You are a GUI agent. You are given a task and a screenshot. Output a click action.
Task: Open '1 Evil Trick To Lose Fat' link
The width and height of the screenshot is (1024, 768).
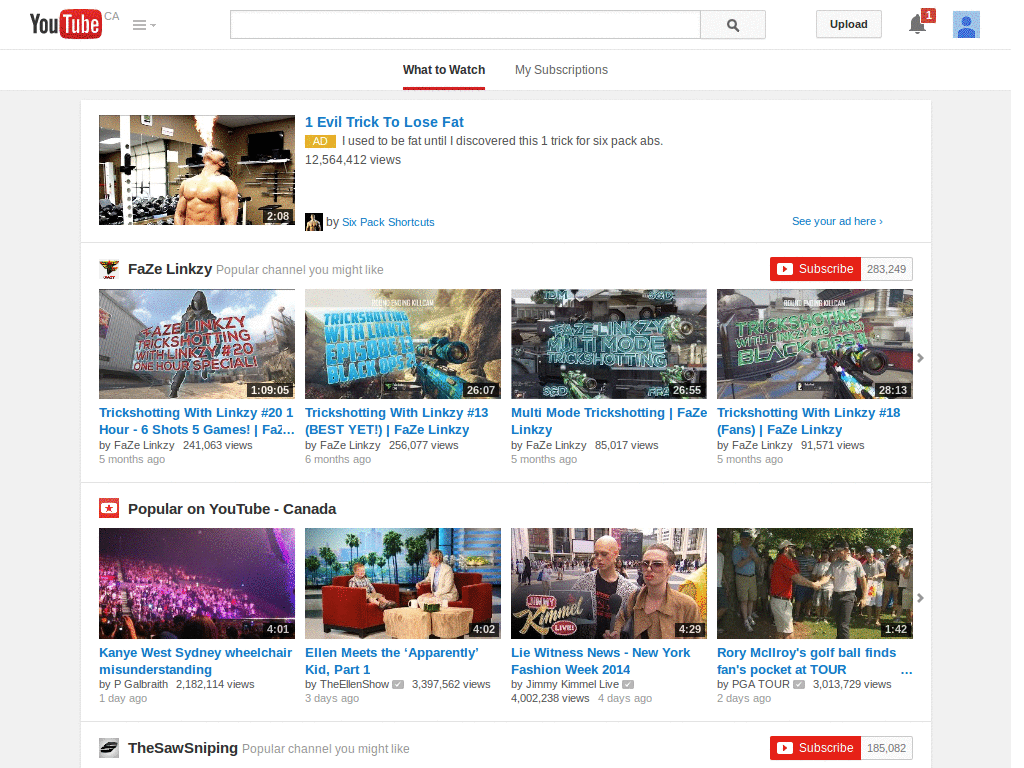[384, 122]
